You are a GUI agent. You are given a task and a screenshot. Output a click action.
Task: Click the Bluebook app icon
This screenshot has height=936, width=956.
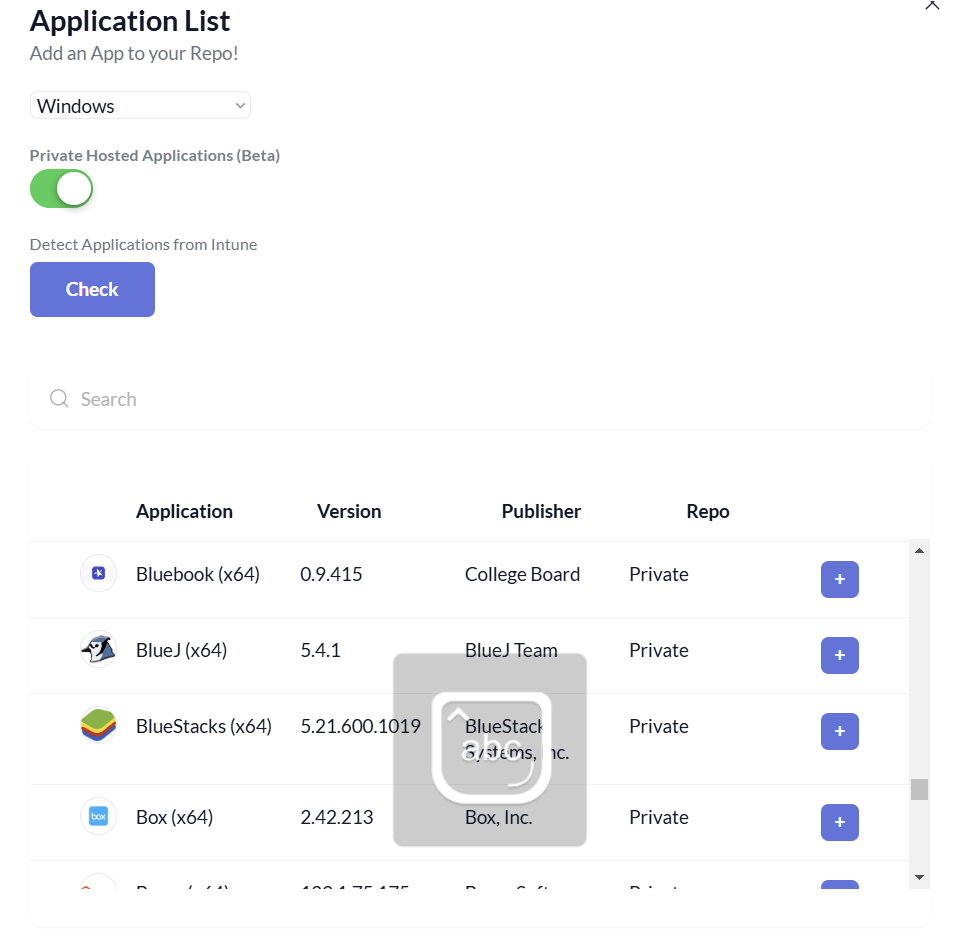coord(98,573)
